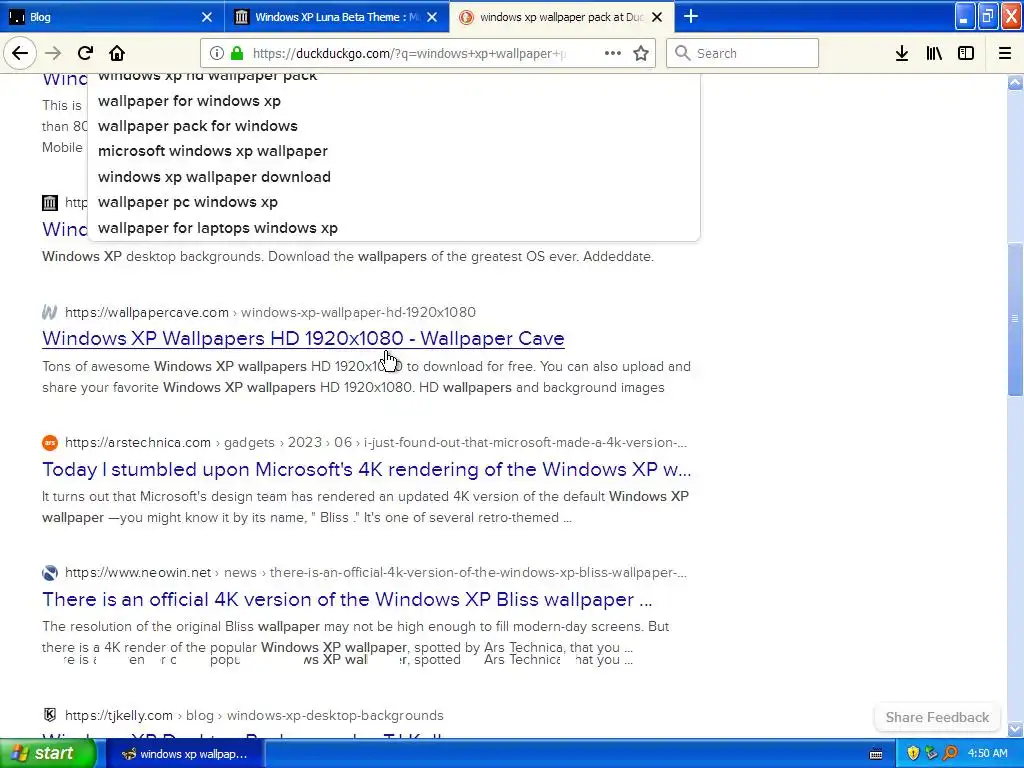Select the windows xp wallpaper pack tab
This screenshot has width=1024, height=768.
pyautogui.click(x=562, y=17)
